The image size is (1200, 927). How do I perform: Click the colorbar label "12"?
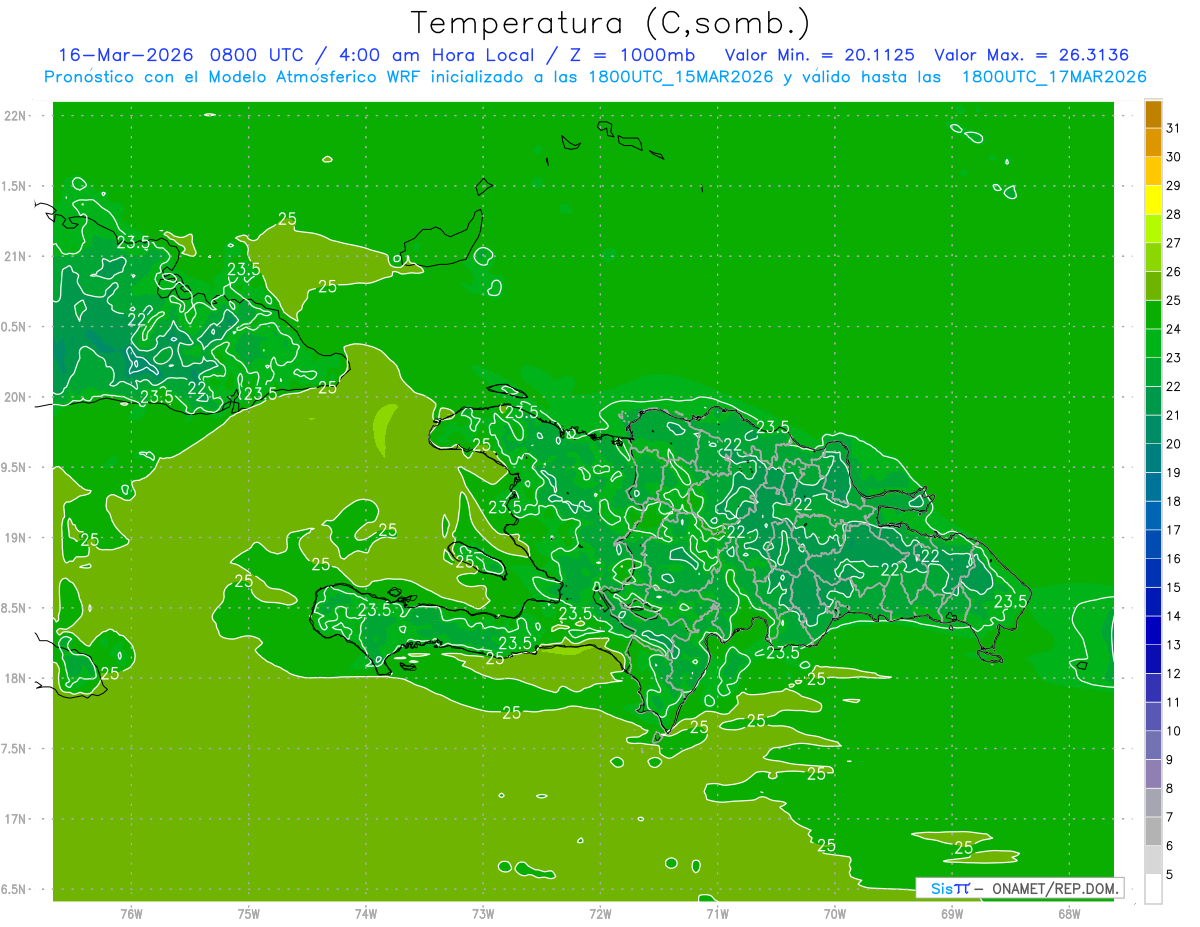point(1173,674)
